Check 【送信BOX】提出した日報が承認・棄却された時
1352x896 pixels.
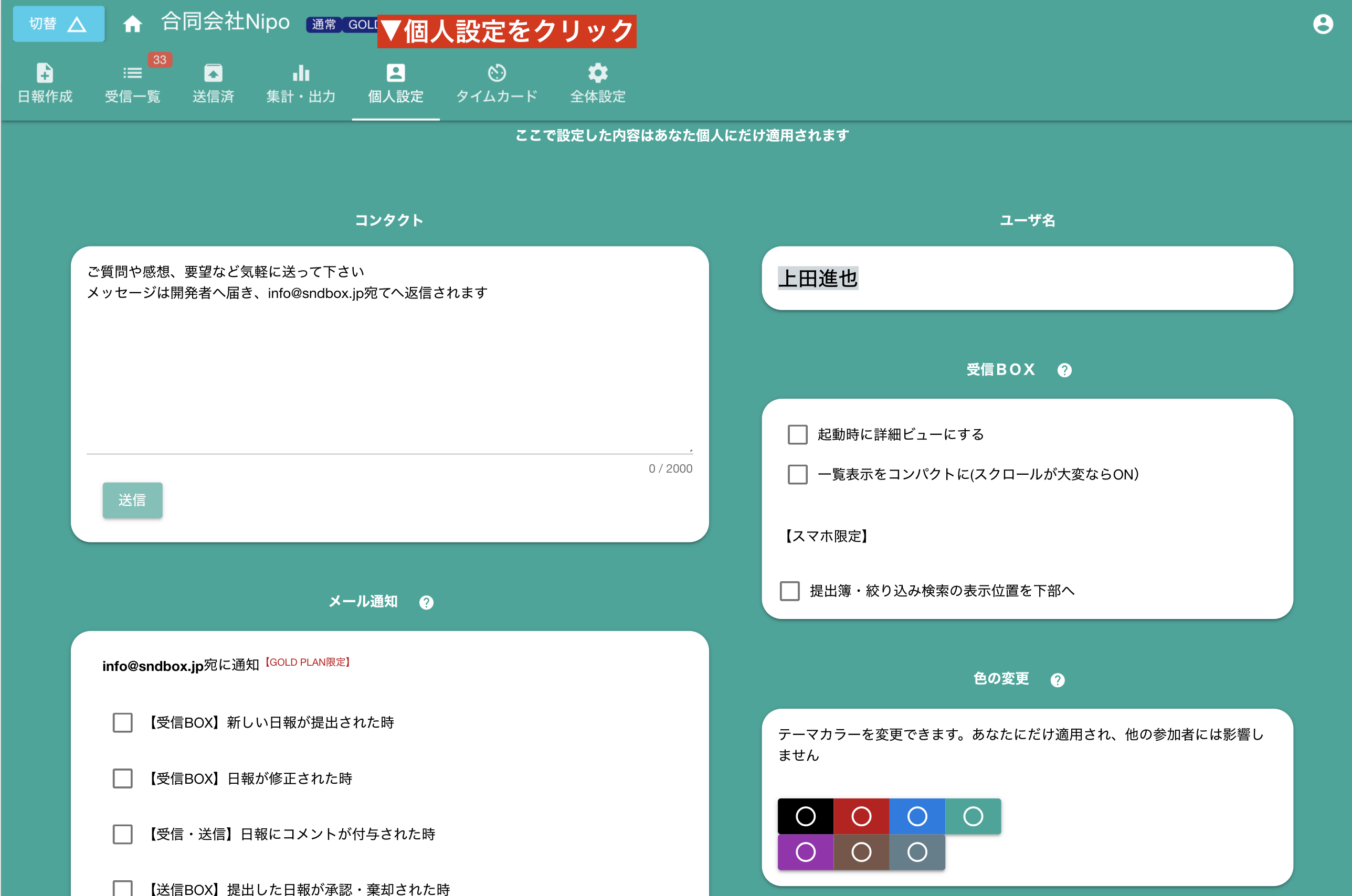[x=122, y=889]
